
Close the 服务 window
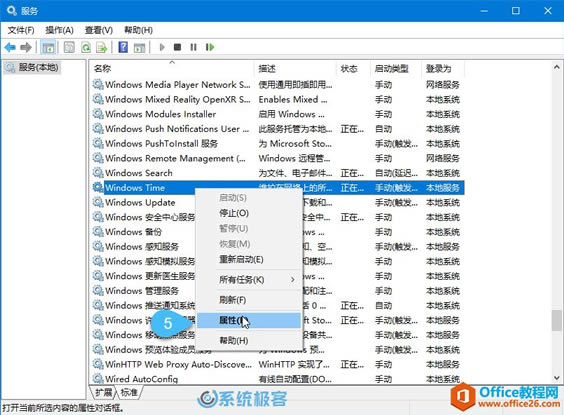[x=548, y=11]
